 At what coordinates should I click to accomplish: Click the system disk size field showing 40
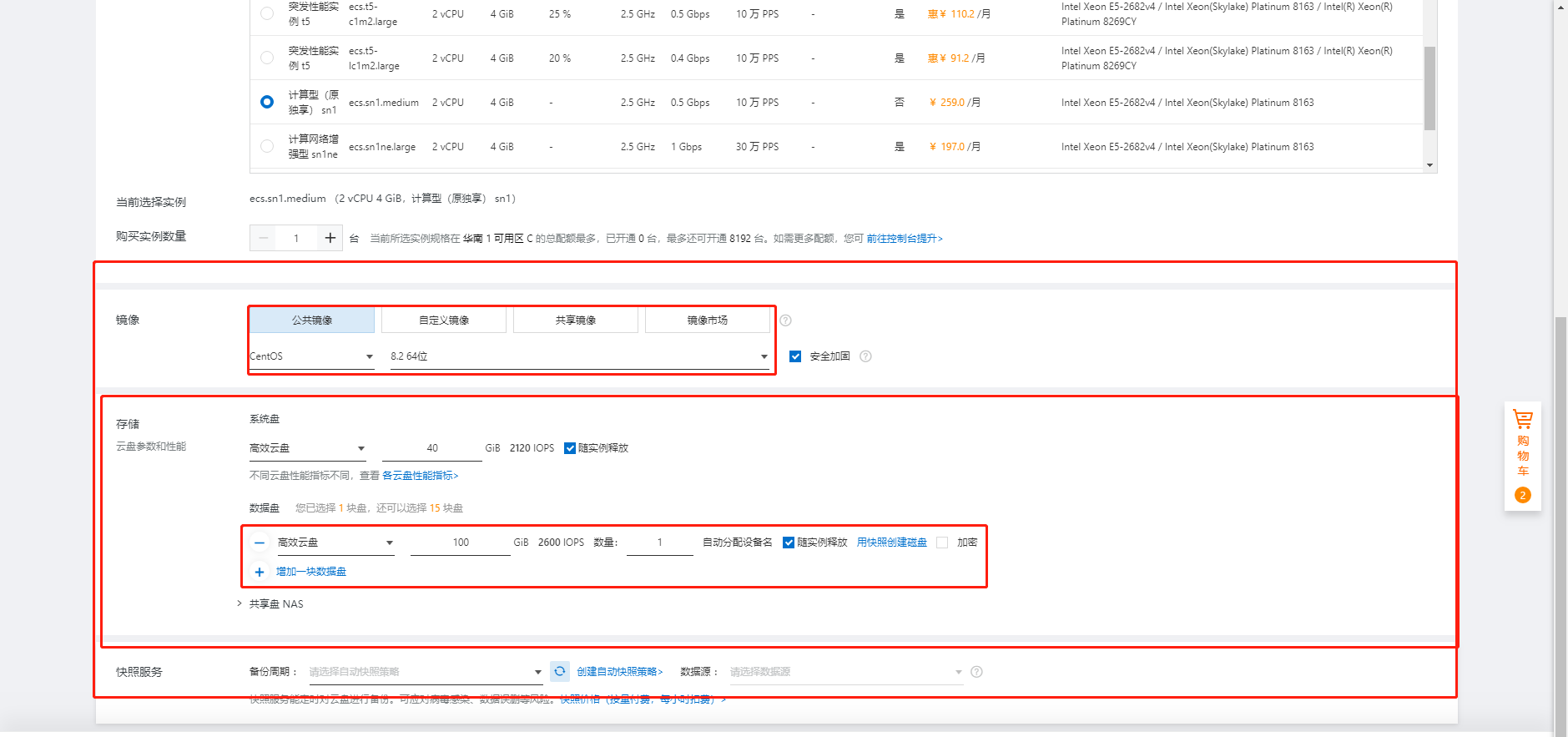(x=431, y=448)
